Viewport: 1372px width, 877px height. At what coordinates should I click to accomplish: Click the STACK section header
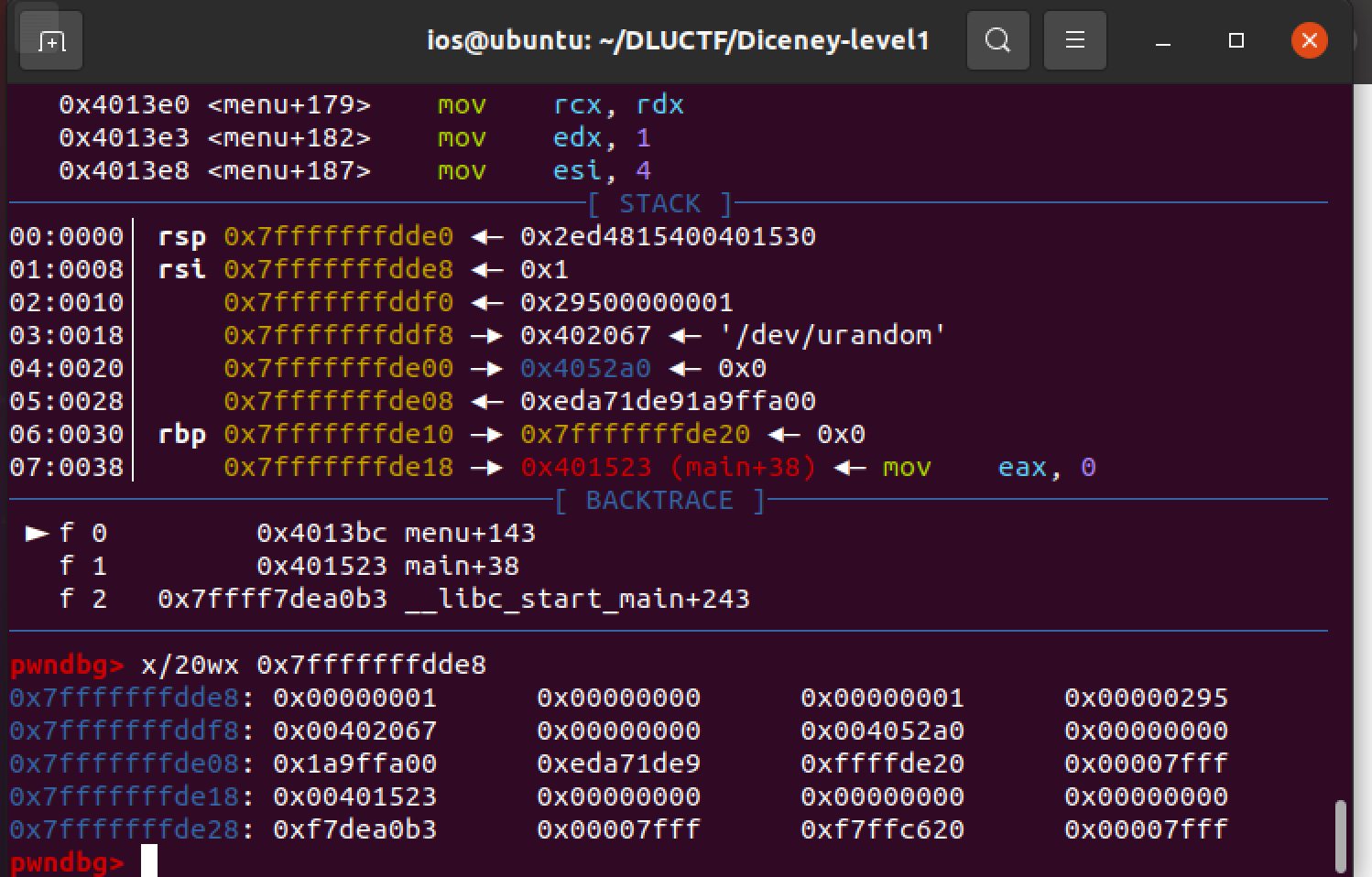pos(659,203)
